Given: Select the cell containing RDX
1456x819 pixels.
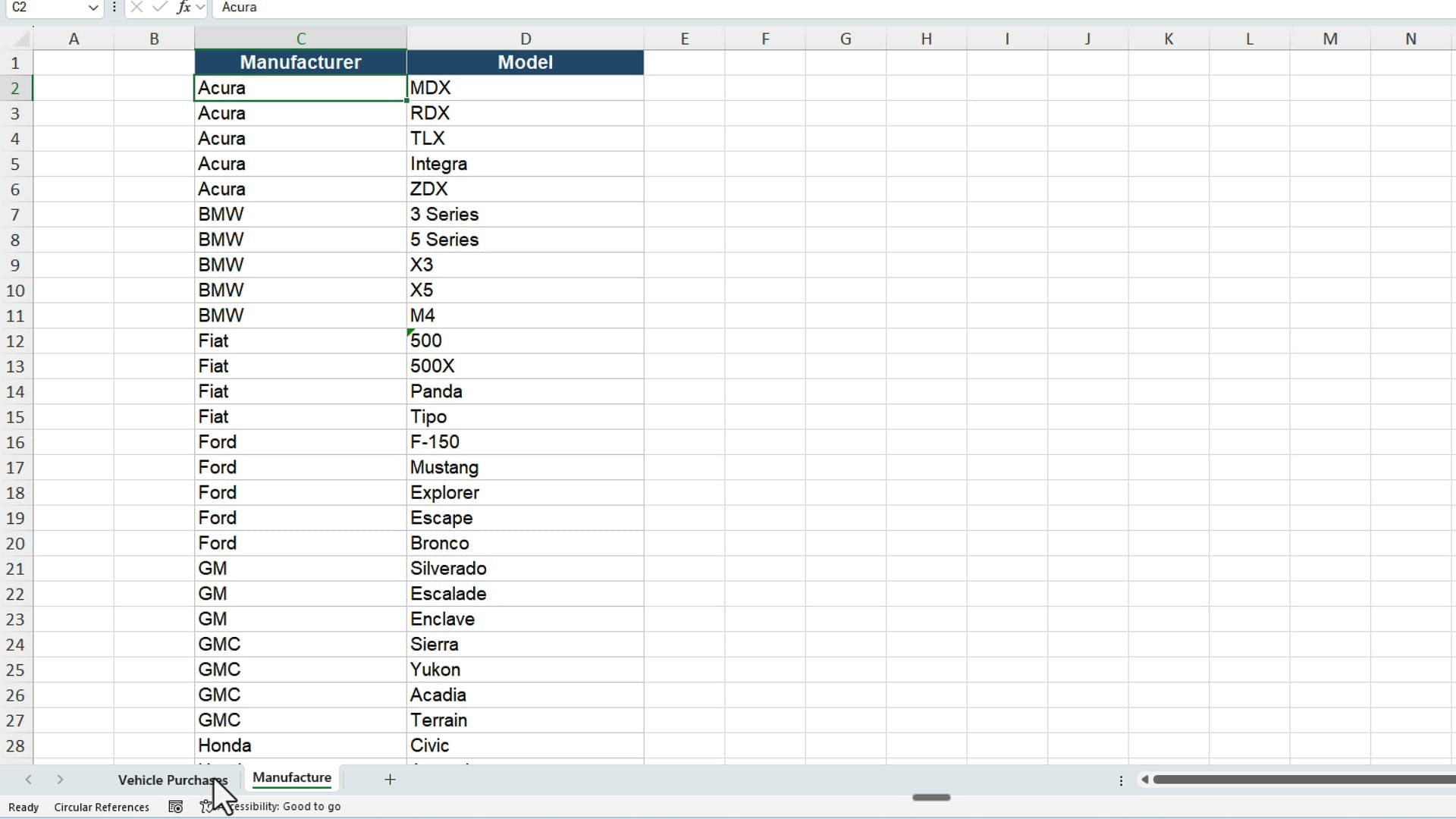Looking at the screenshot, I should coord(526,113).
